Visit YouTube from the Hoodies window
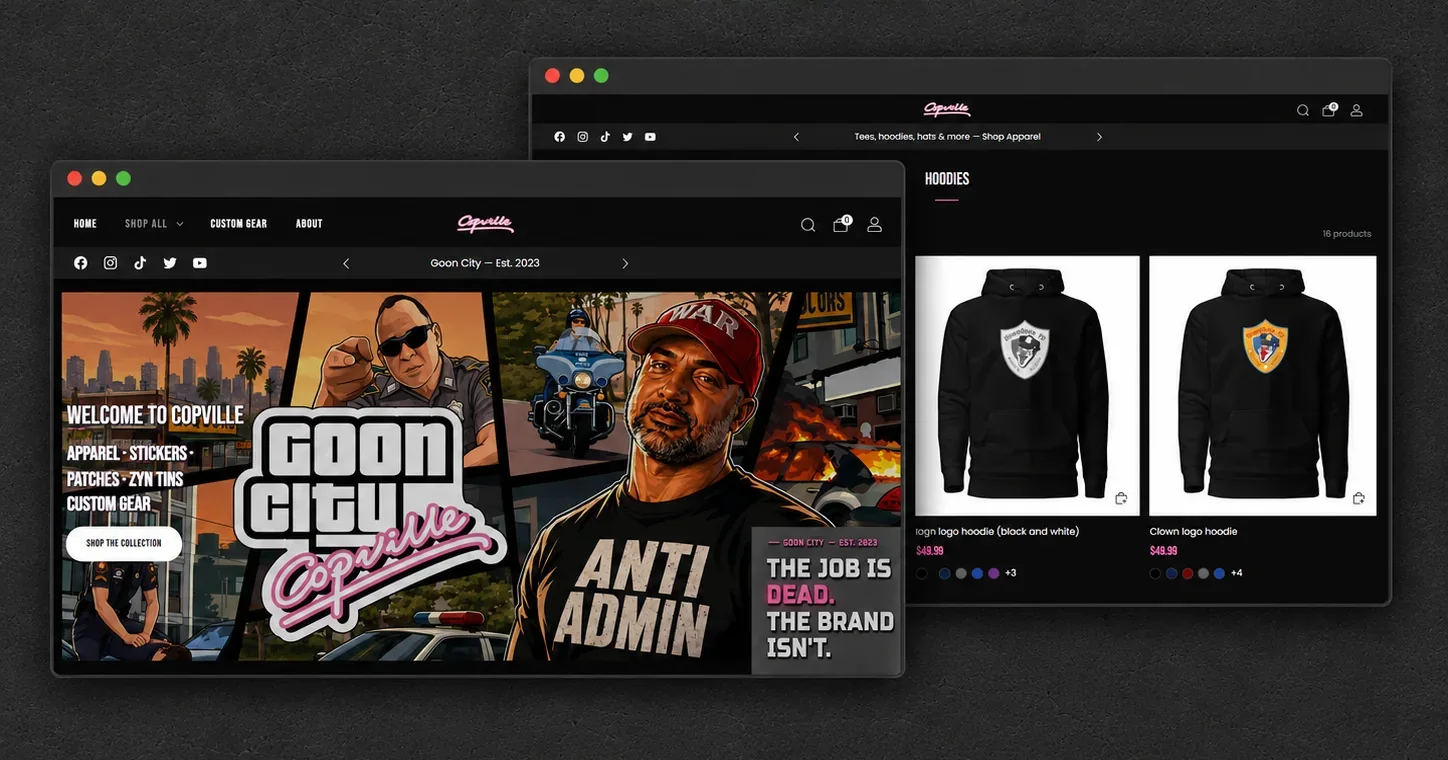This screenshot has height=760, width=1448. coord(650,137)
